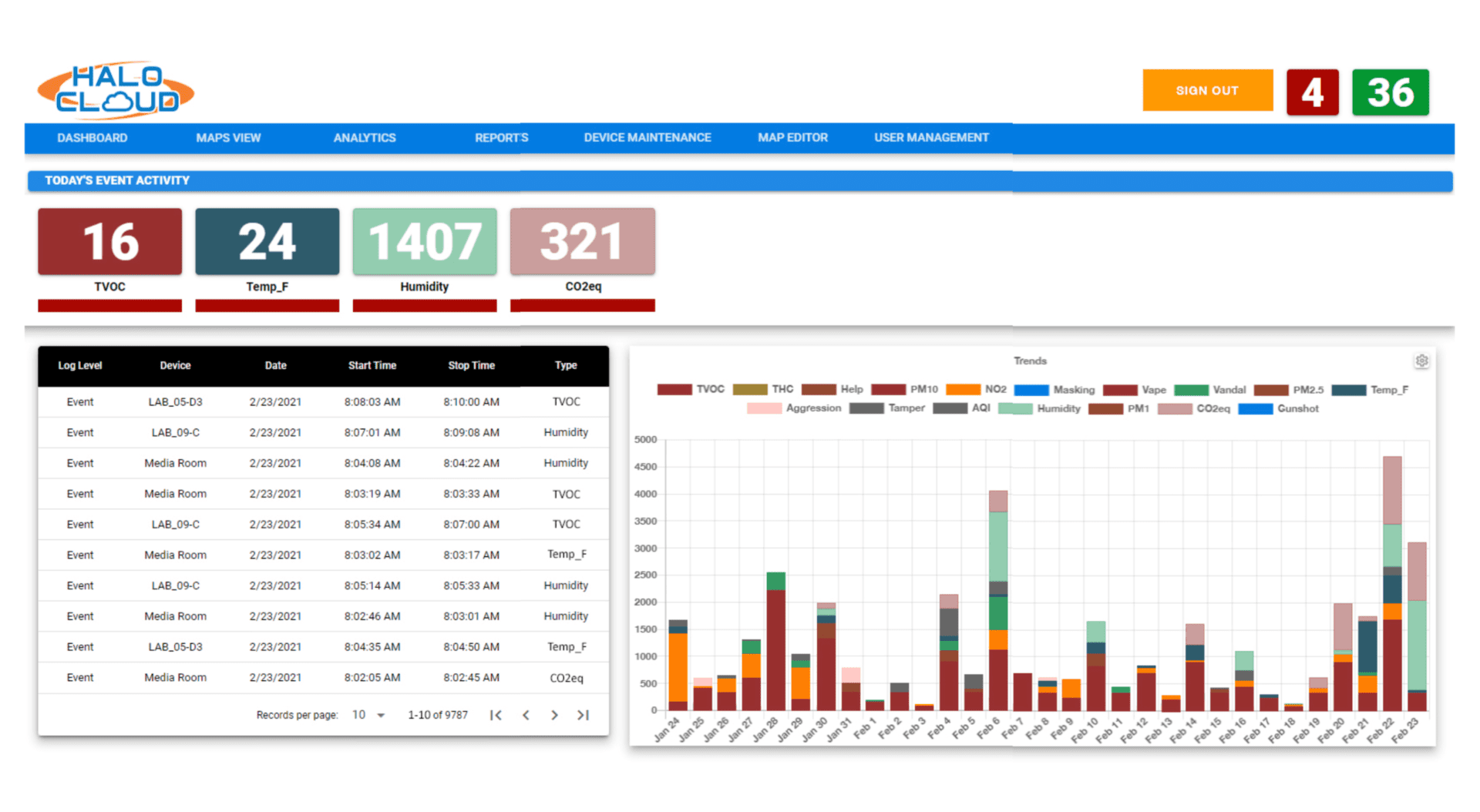Sort the table by Date column header

[275, 366]
